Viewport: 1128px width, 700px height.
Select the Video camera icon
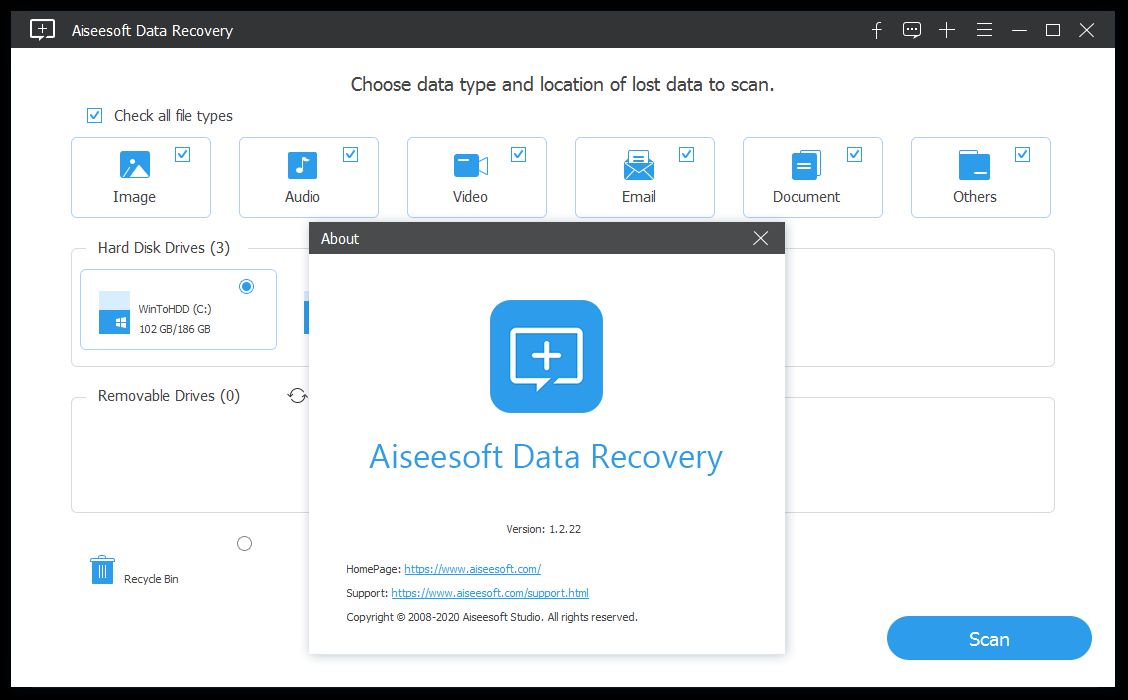coord(470,165)
